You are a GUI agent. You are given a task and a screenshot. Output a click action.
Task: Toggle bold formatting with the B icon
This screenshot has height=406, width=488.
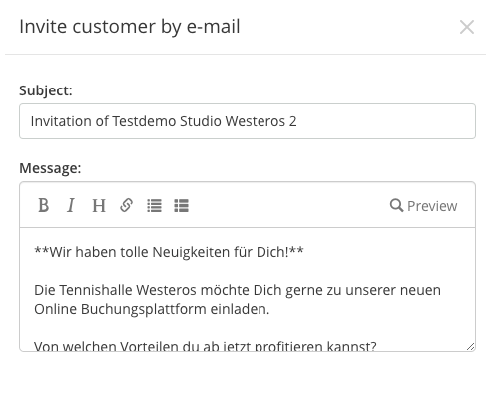[43, 205]
